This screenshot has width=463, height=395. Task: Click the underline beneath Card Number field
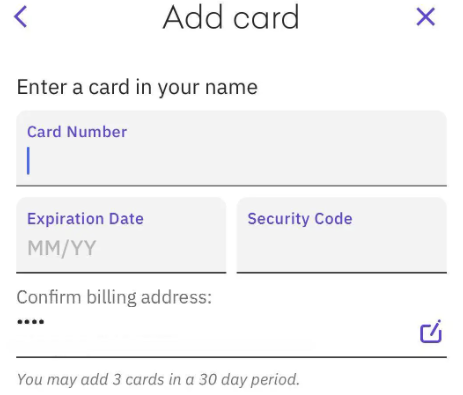tap(231, 186)
